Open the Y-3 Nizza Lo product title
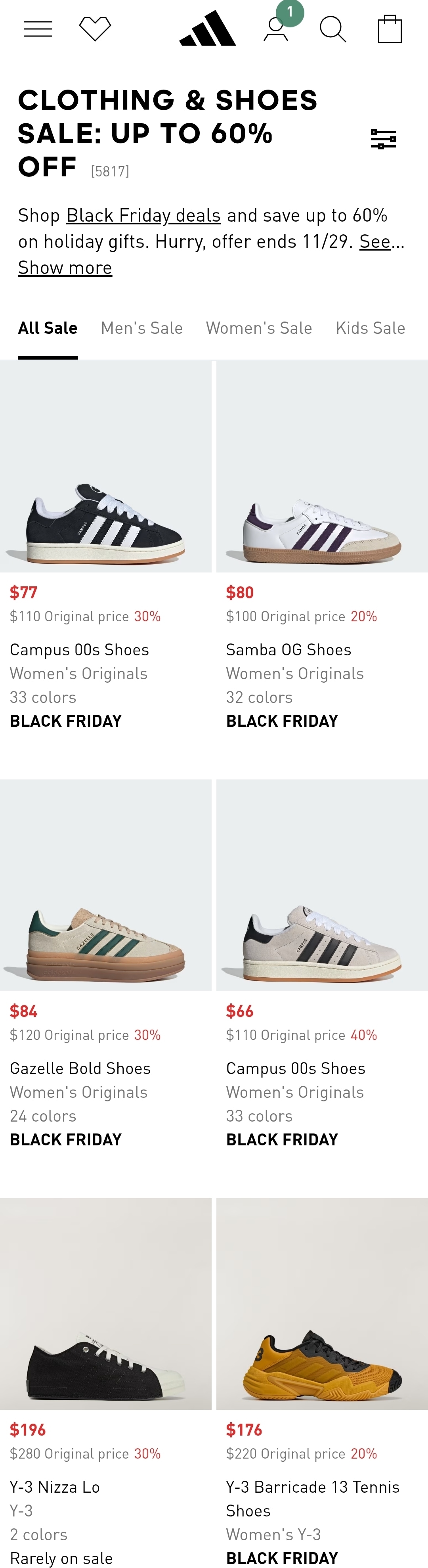This screenshot has height=1568, width=428. [x=55, y=1487]
